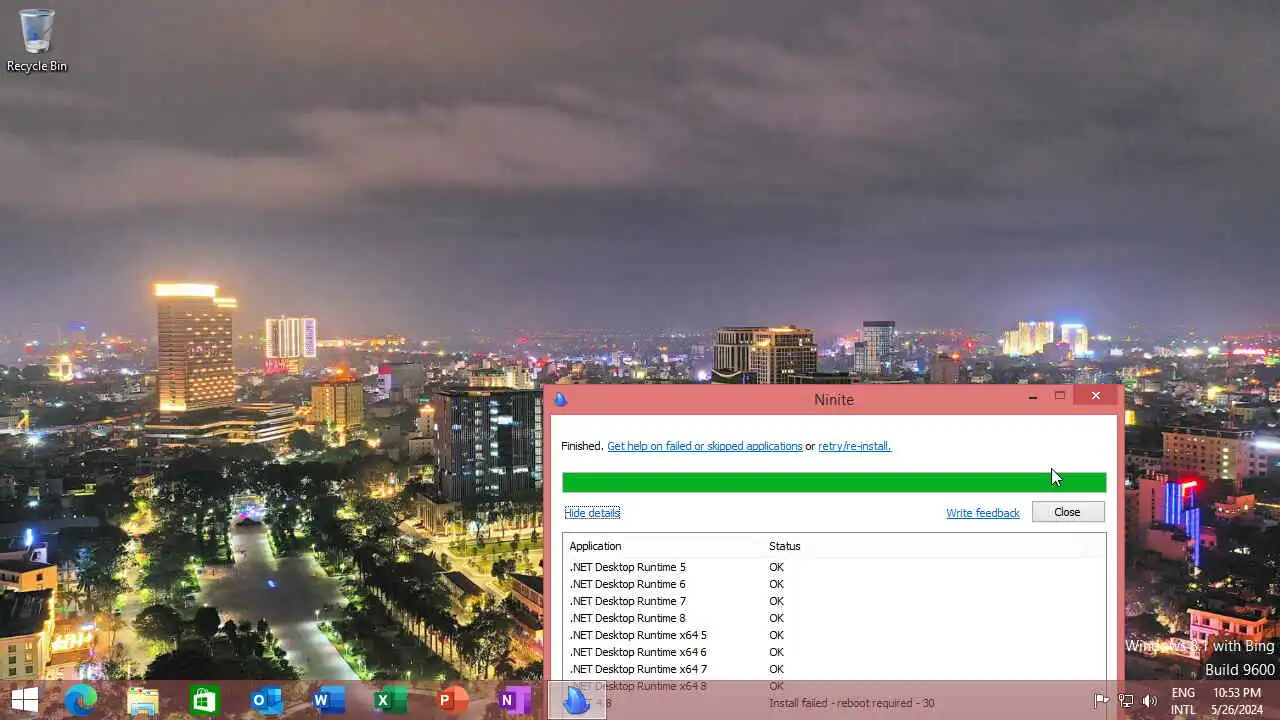
Task: Launch OneNote from the taskbar
Action: click(x=514, y=700)
